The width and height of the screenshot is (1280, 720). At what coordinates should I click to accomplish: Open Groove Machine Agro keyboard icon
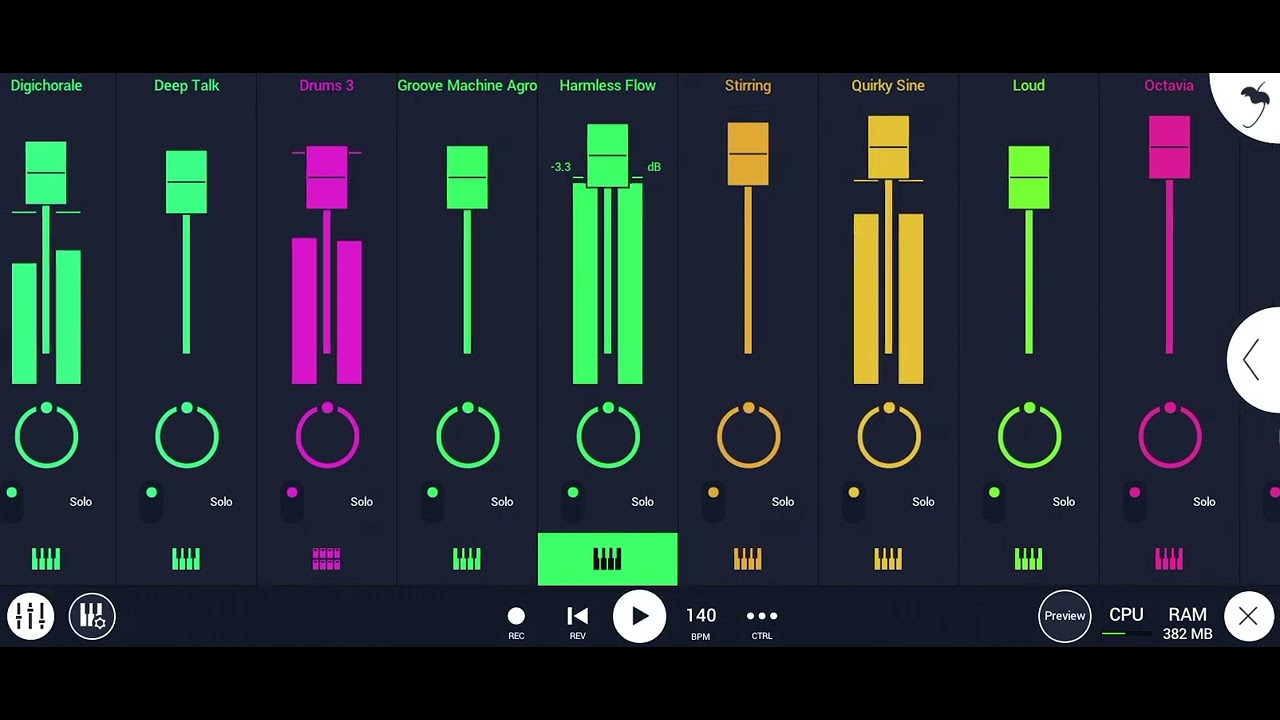467,559
